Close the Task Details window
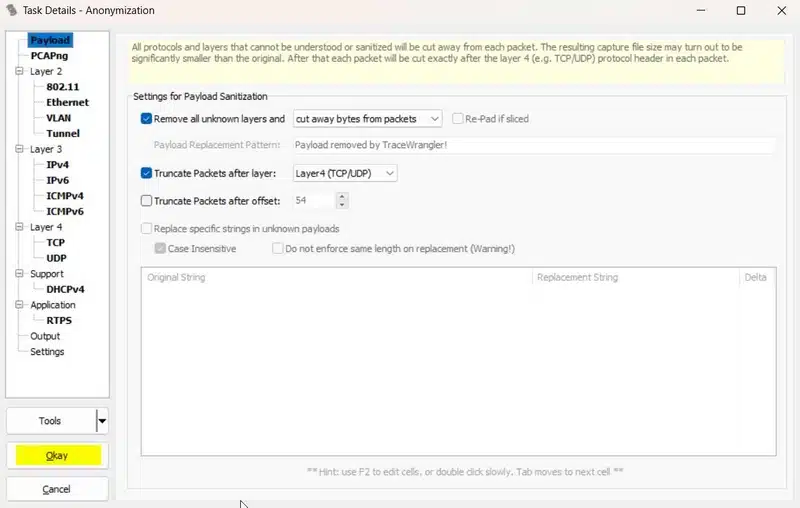Image resolution: width=800 pixels, height=508 pixels. pos(781,10)
